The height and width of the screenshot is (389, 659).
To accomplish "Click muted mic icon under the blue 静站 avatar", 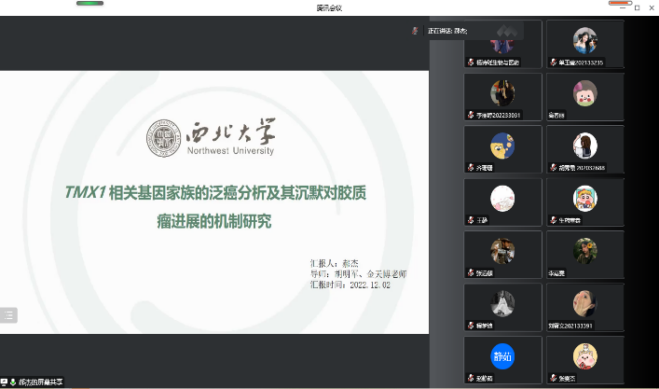I will [471, 378].
